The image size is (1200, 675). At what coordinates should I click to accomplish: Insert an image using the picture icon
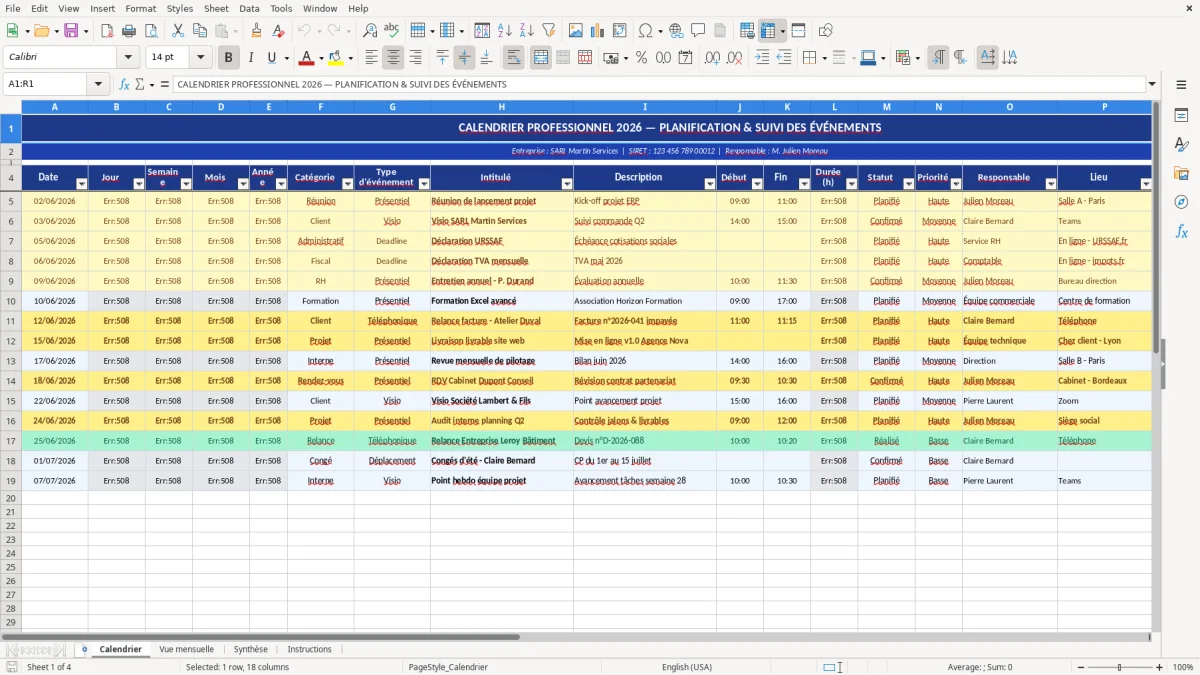tap(577, 31)
